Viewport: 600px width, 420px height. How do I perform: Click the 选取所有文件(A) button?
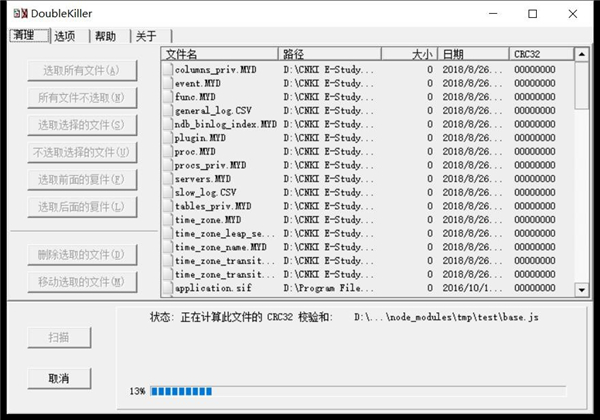(x=82, y=70)
